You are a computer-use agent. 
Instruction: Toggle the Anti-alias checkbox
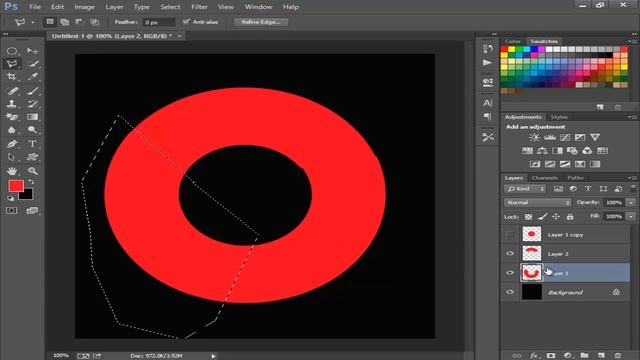tap(186, 22)
